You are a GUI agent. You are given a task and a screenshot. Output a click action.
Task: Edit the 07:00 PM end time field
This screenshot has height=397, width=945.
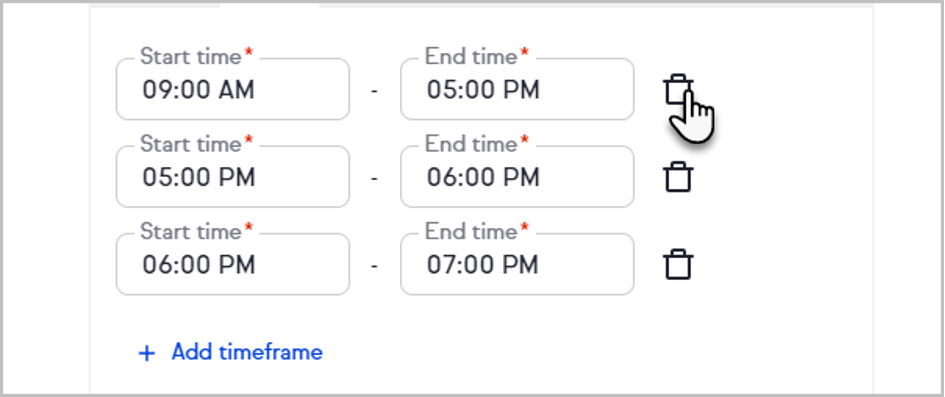coord(517,264)
